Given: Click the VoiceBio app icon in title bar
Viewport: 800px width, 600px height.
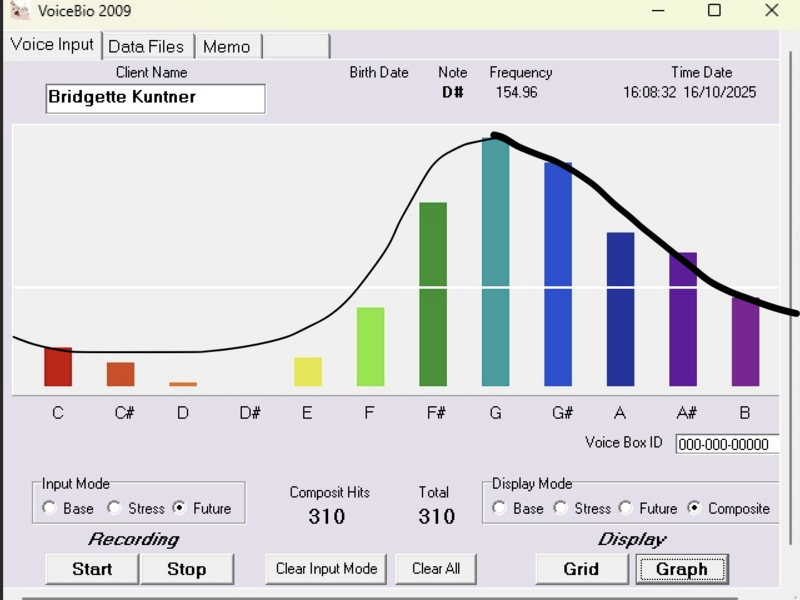Looking at the screenshot, I should 19,12.
